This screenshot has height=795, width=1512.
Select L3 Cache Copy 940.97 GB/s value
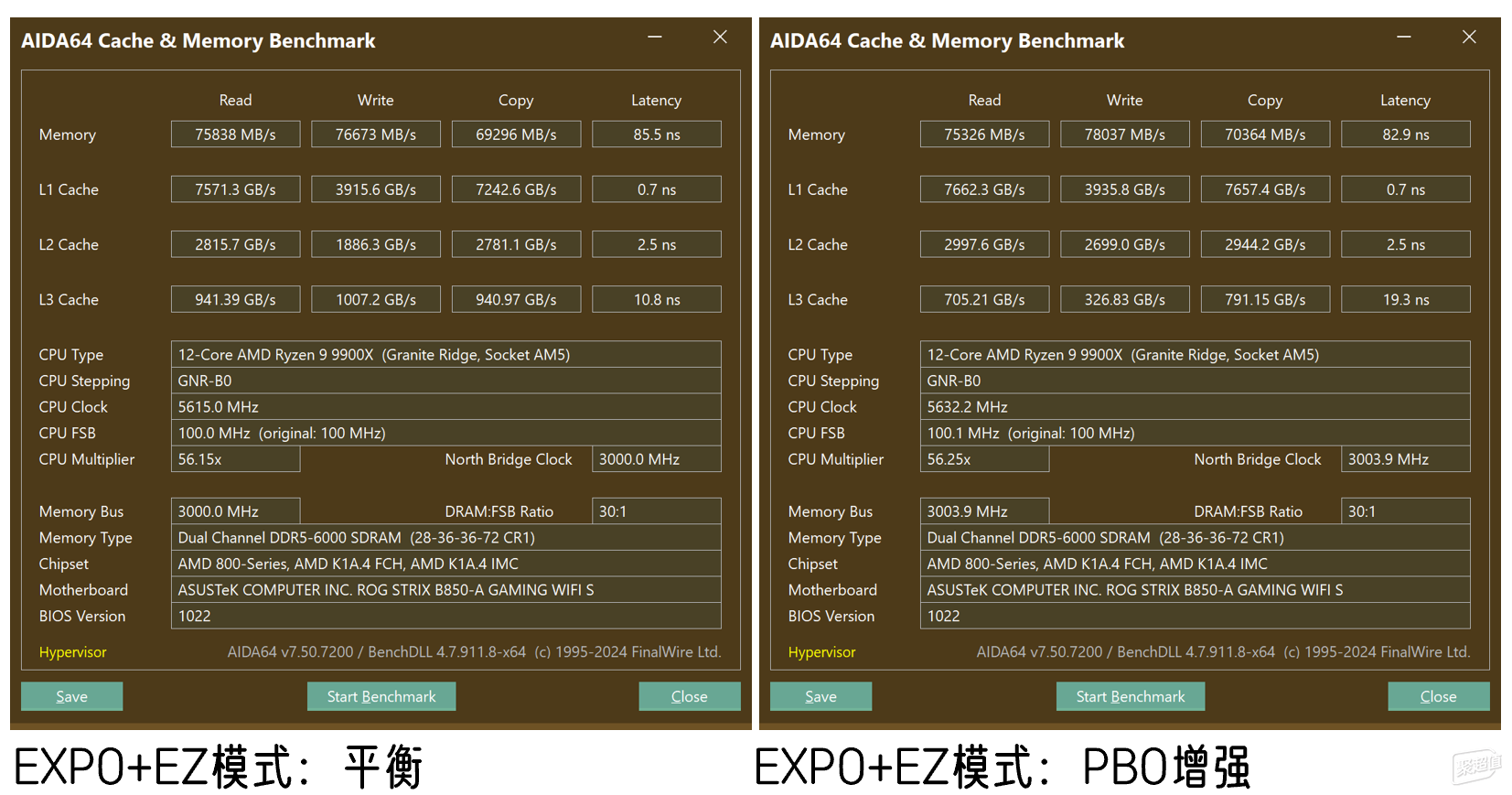[x=516, y=299]
